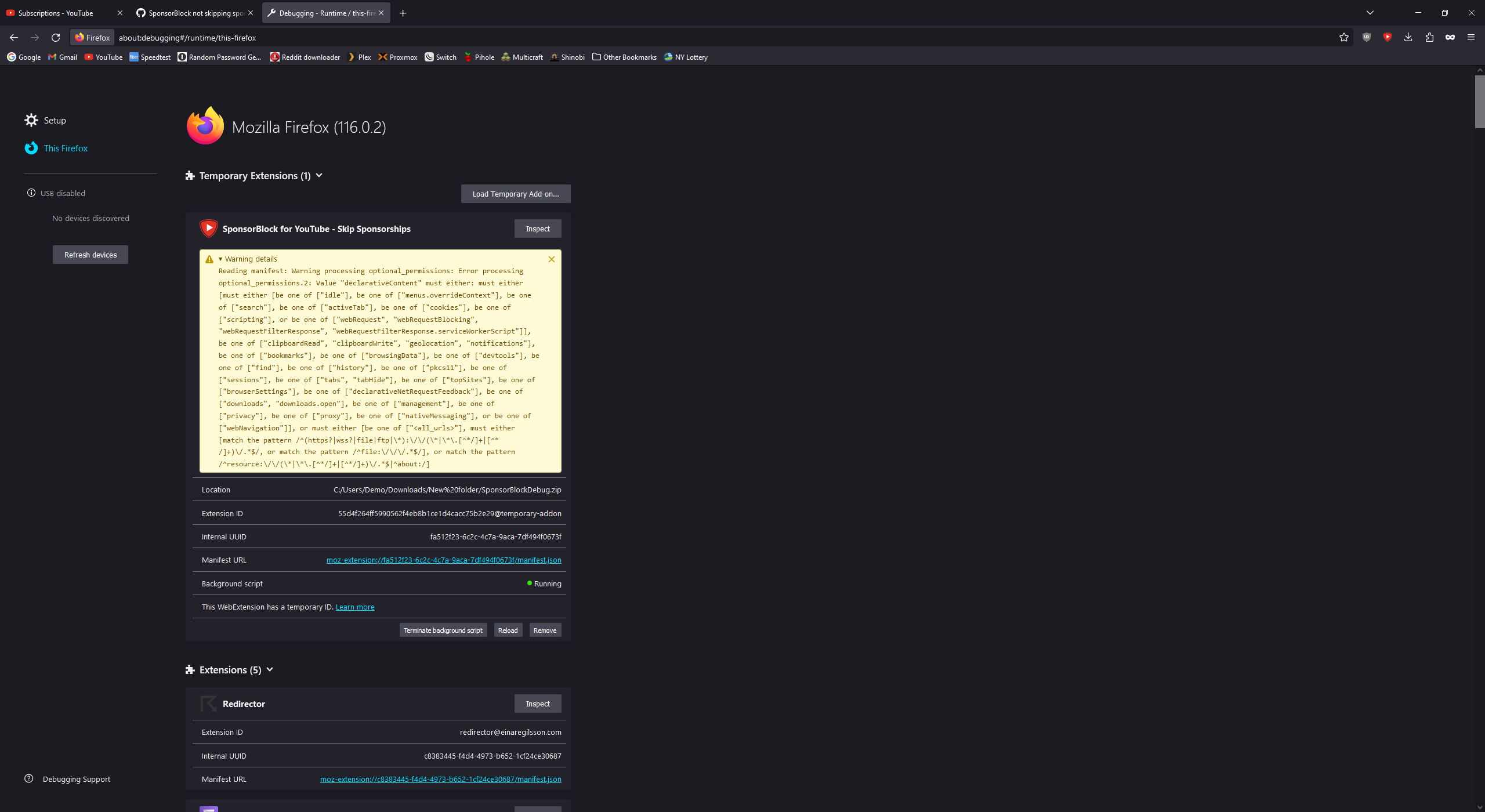Collapse the Extensions (5) section
Screen dimensions: 1485x812
269,669
